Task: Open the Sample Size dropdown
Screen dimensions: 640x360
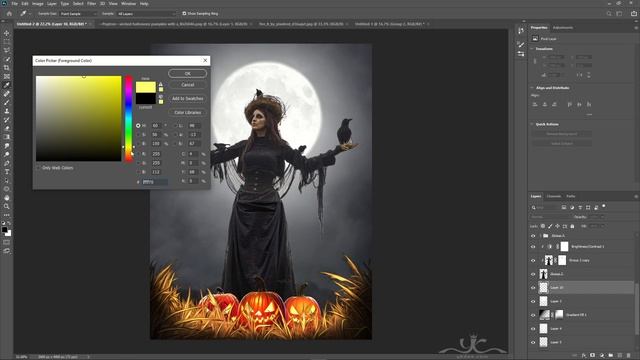Action: [x=78, y=13]
